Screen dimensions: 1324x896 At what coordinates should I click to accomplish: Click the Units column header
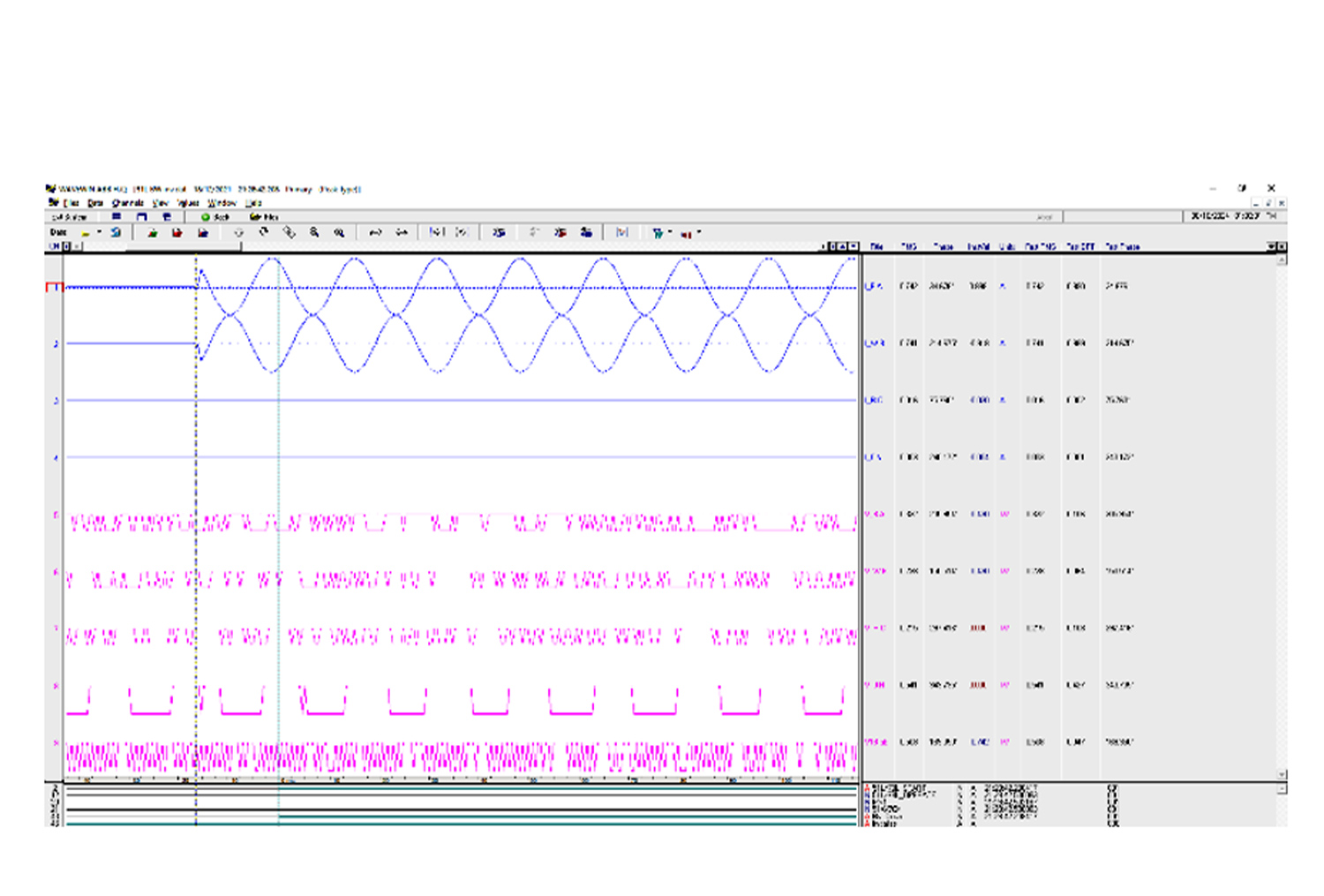1007,247
